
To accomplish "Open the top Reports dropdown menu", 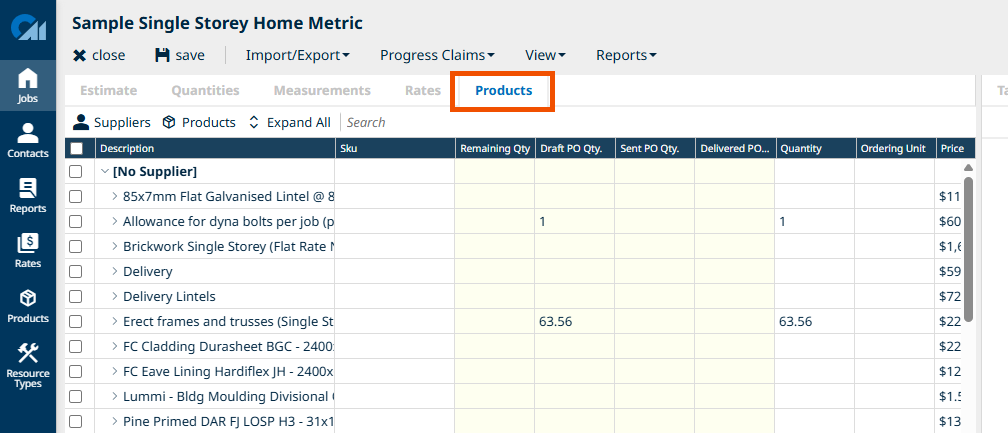I will (x=626, y=55).
